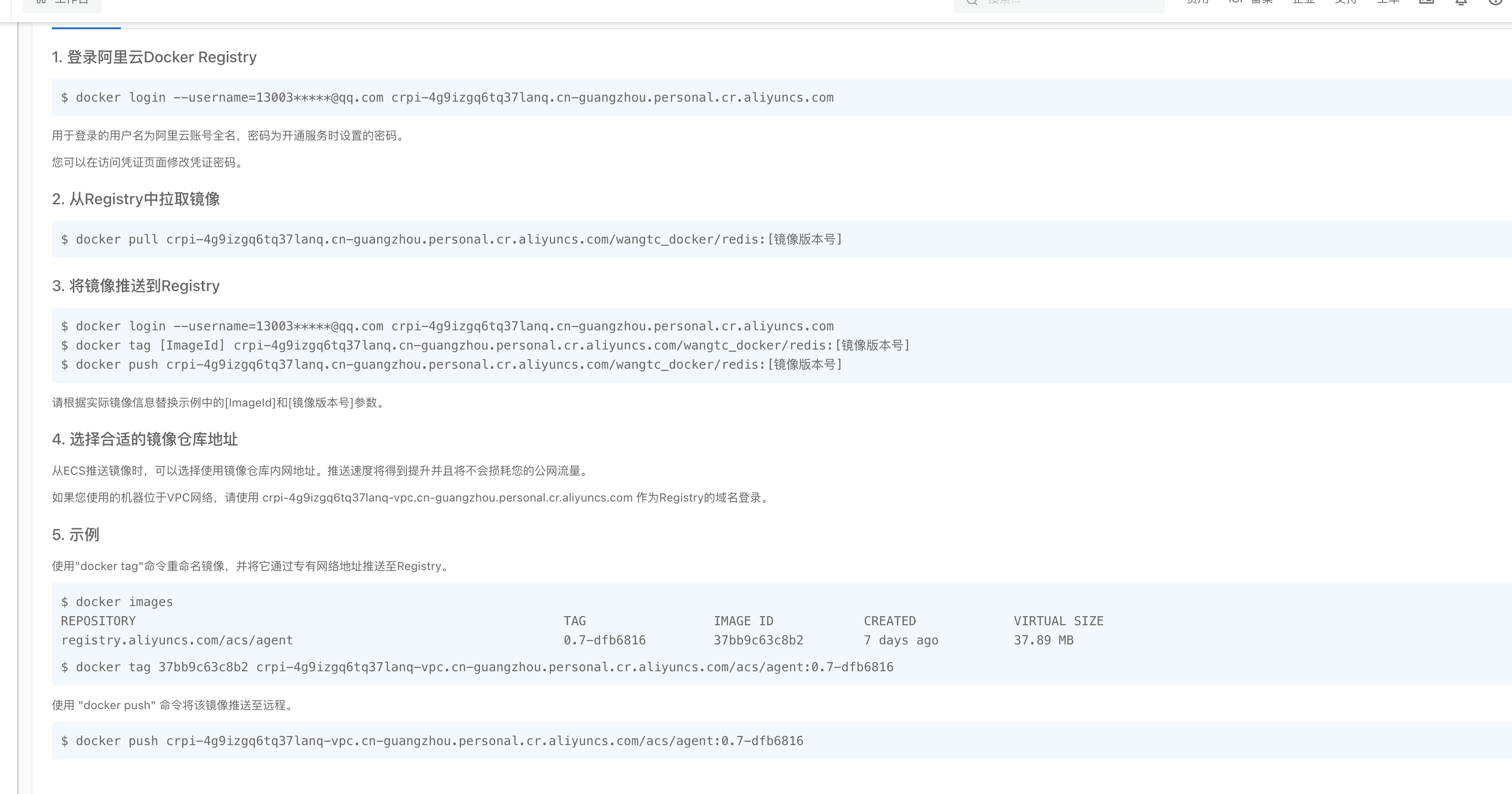Open the 支持 header menu
Screen dimensions: 1512x794
pos(1346,2)
